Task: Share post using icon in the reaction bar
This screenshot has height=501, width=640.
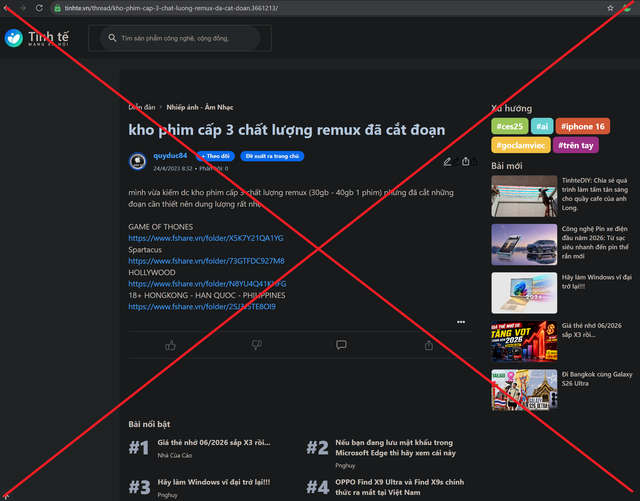Action: 429,345
